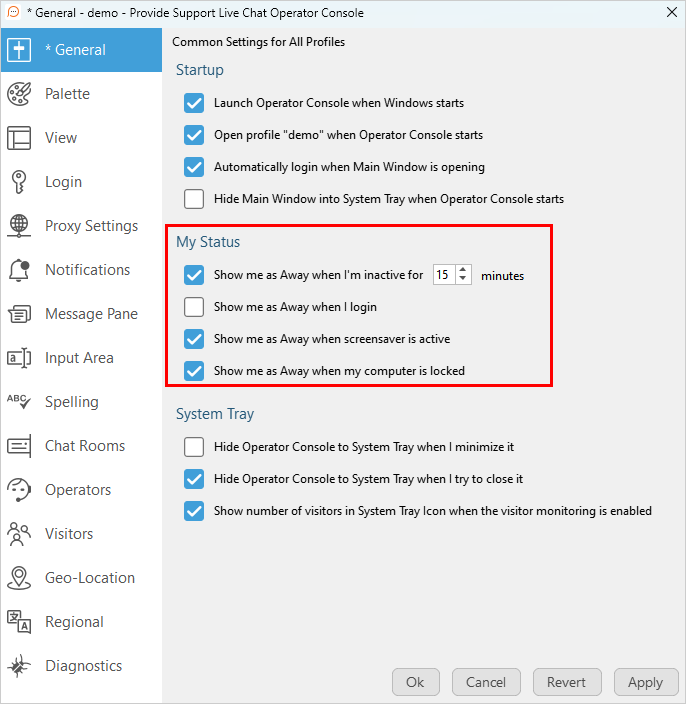Open the Palette settings icon
686x704 pixels.
pos(19,94)
